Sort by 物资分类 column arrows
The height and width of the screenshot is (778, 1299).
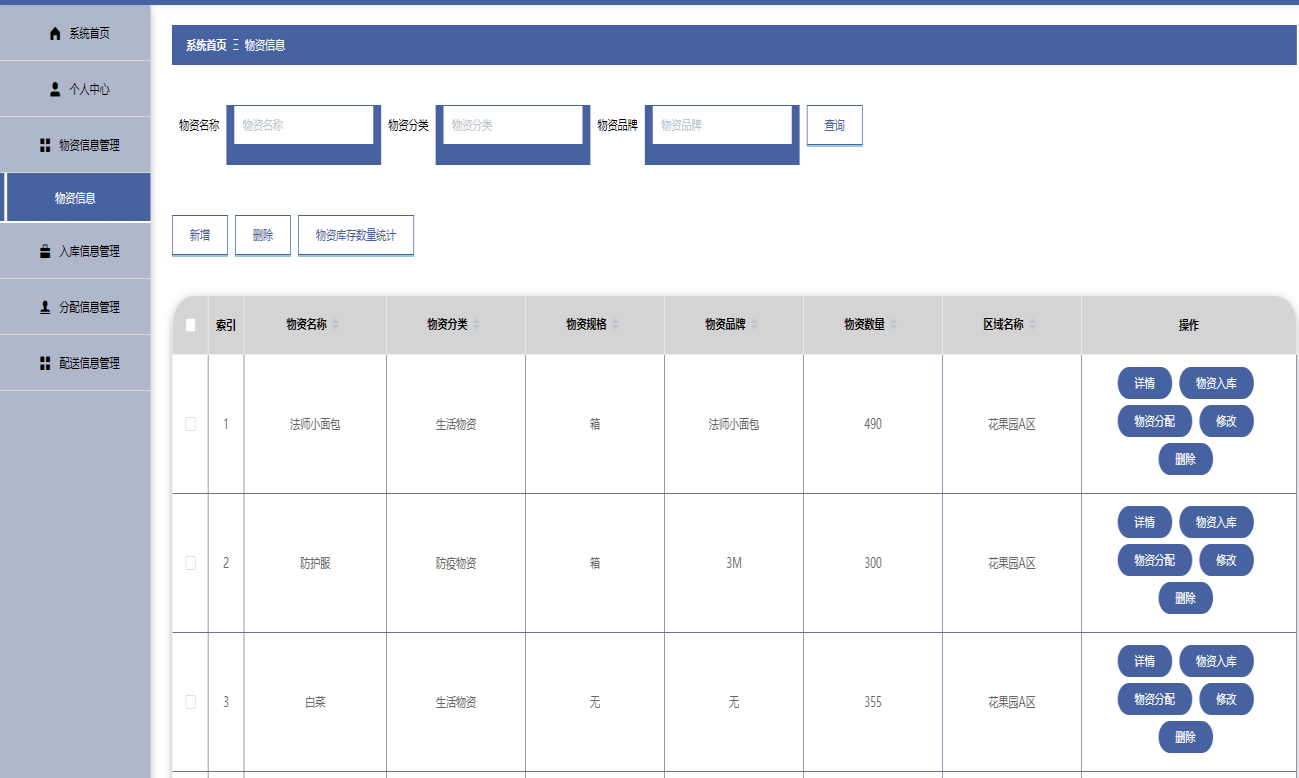coord(476,325)
